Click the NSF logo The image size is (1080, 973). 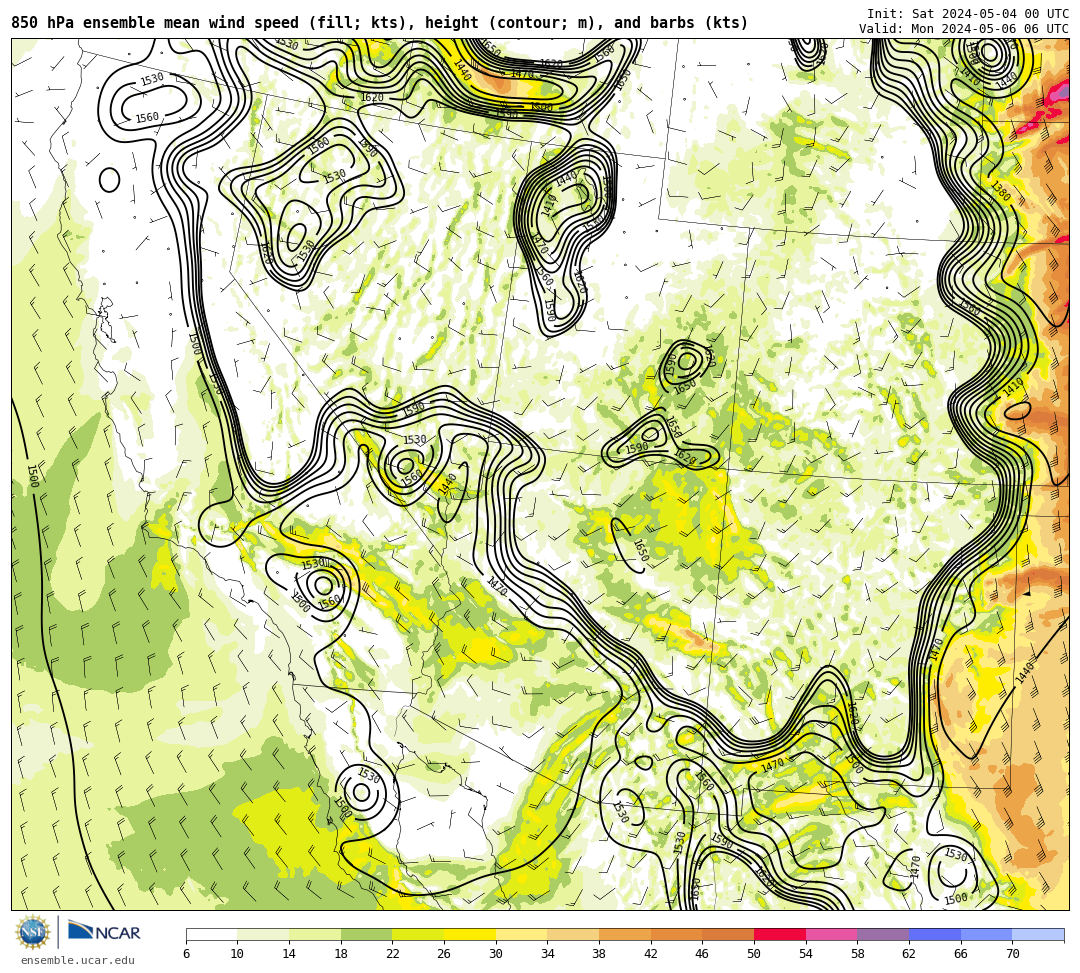point(33,932)
